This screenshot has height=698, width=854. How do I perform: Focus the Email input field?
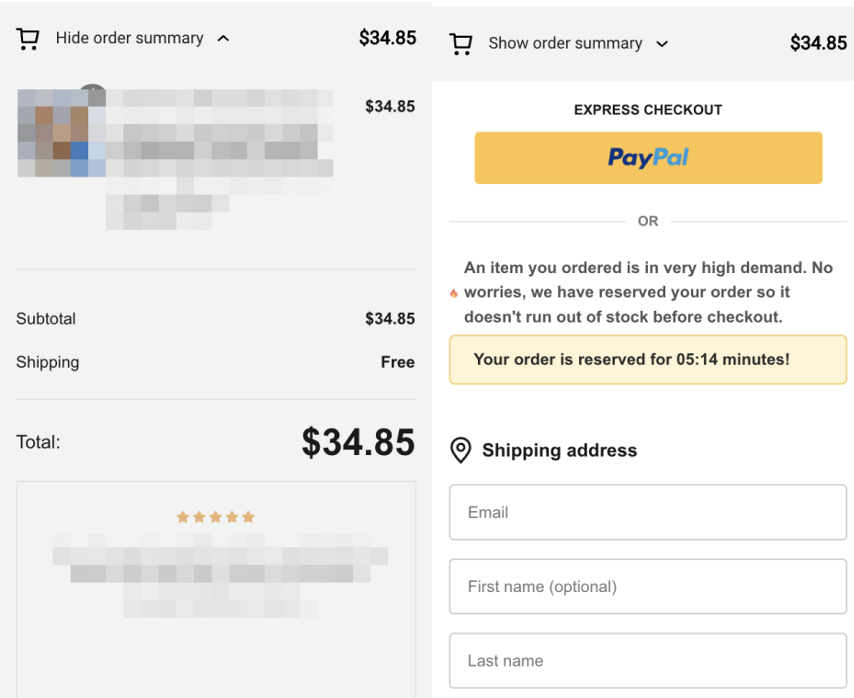pos(648,512)
